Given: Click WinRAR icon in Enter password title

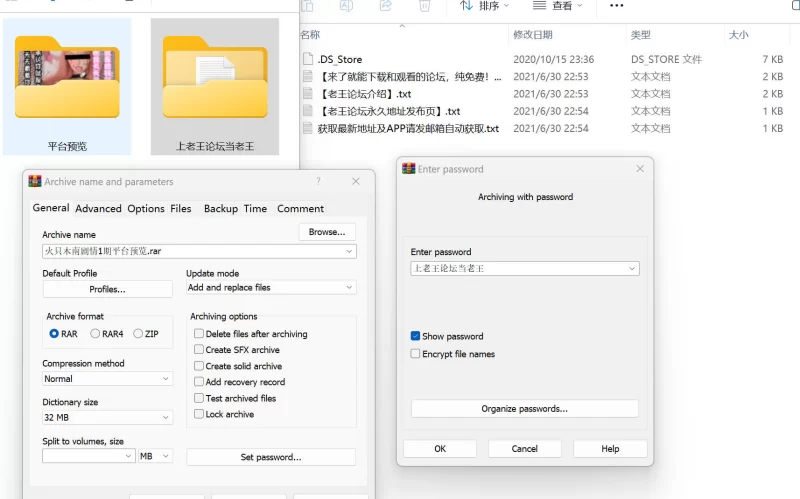Looking at the screenshot, I should 409,168.
